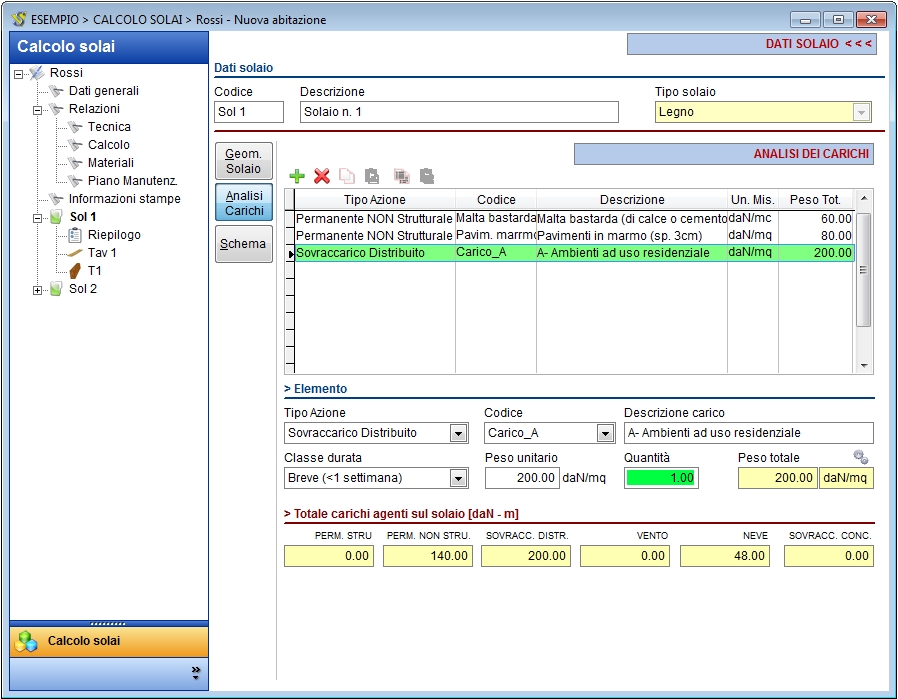Collapse the Relazioni tree node
The image size is (898, 699).
(38, 110)
